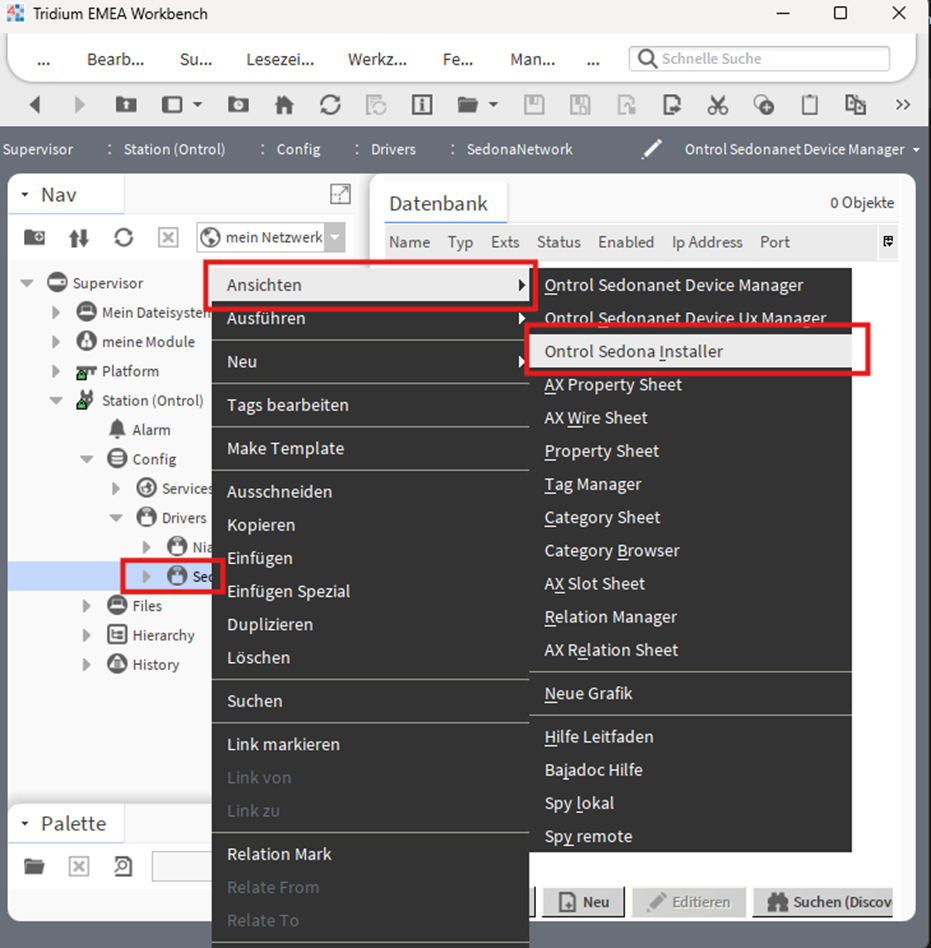
Task: Refresh using the circular arrows toolbar icon
Action: click(330, 105)
